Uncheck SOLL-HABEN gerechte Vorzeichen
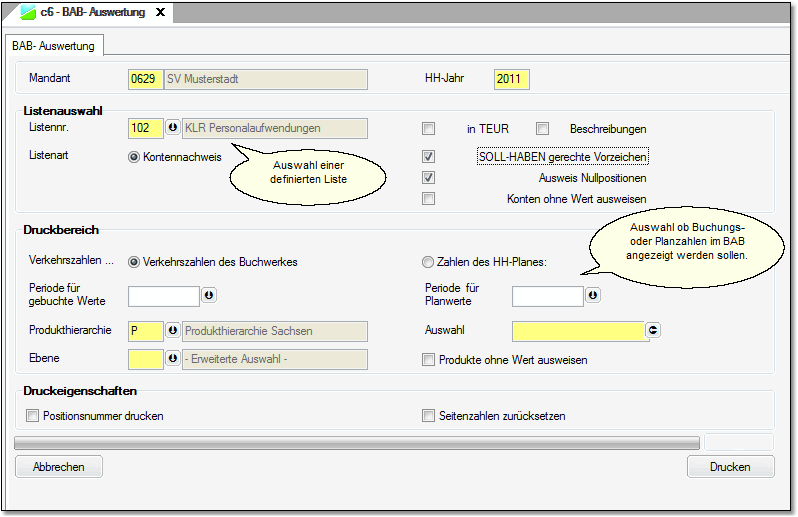798x517 pixels. (x=429, y=157)
